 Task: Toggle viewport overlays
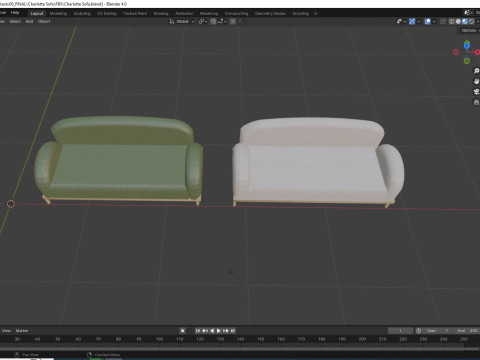tap(427, 21)
